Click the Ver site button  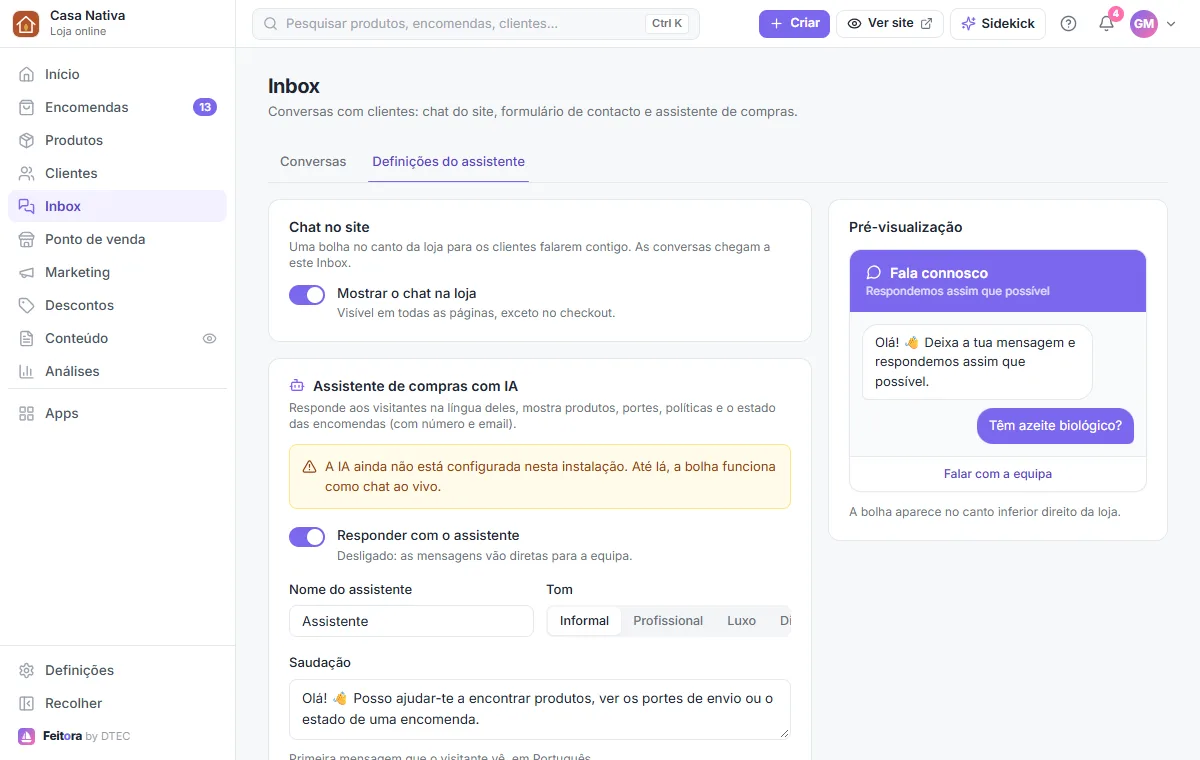coord(890,23)
